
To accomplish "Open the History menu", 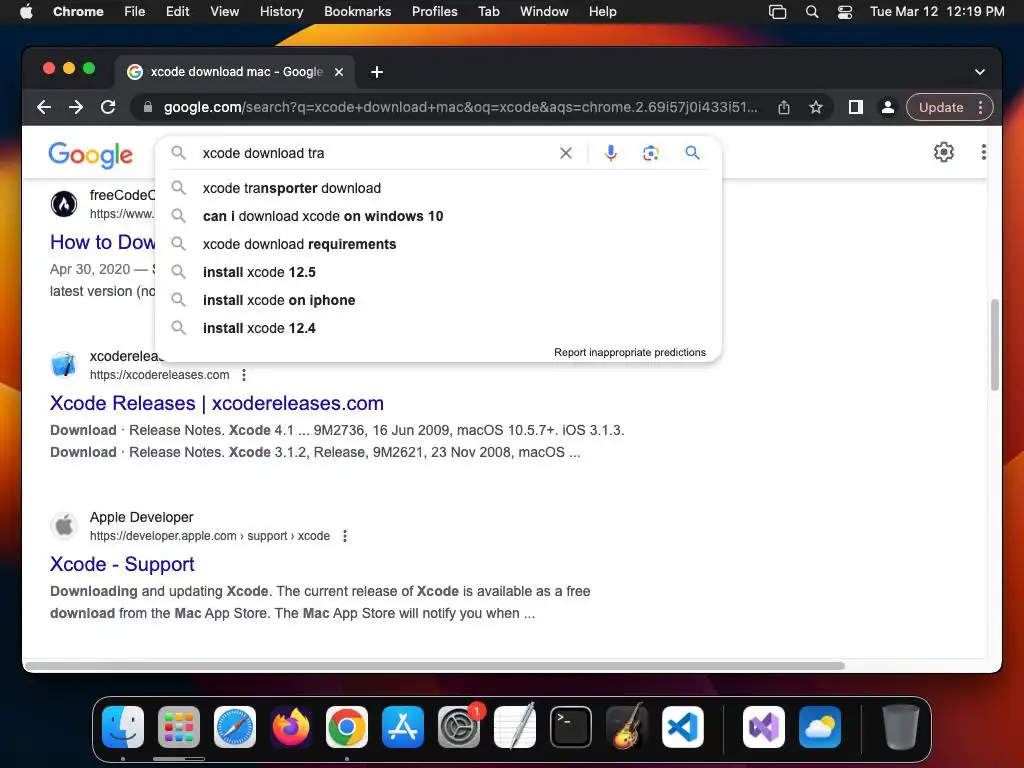I will click(x=281, y=12).
